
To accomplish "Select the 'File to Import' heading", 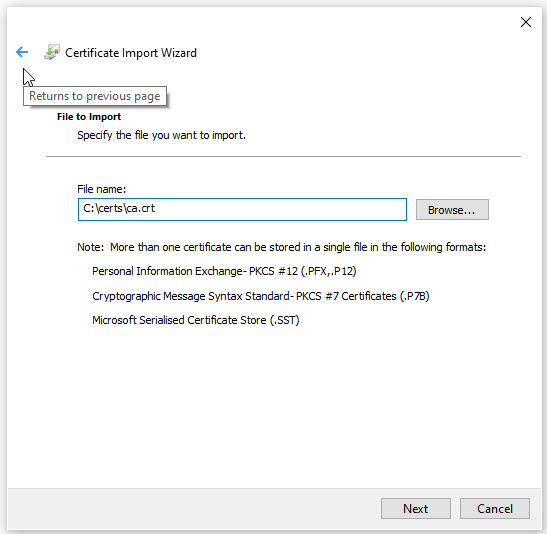I will click(x=89, y=117).
